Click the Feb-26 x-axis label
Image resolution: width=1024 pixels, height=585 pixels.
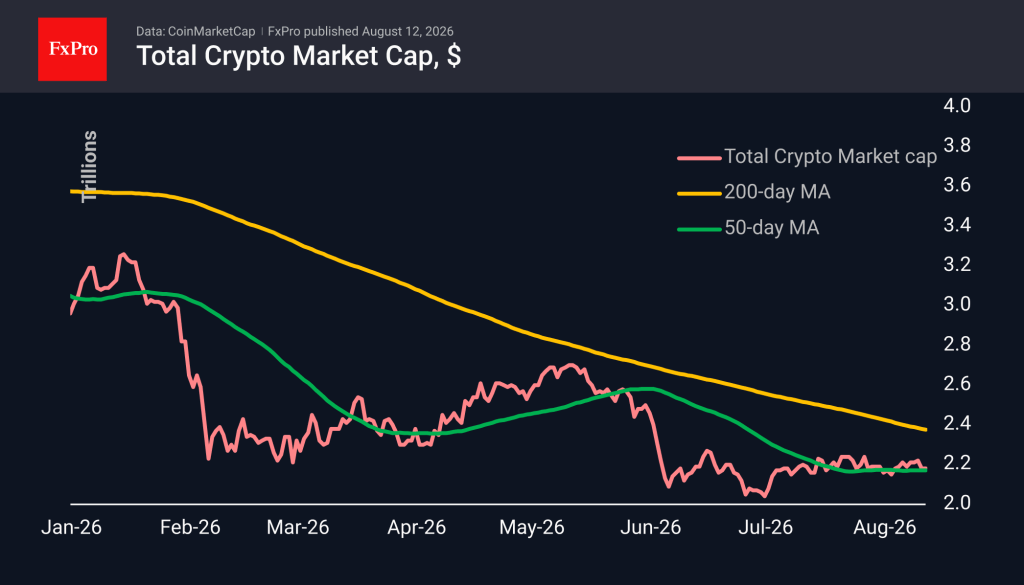[x=190, y=528]
